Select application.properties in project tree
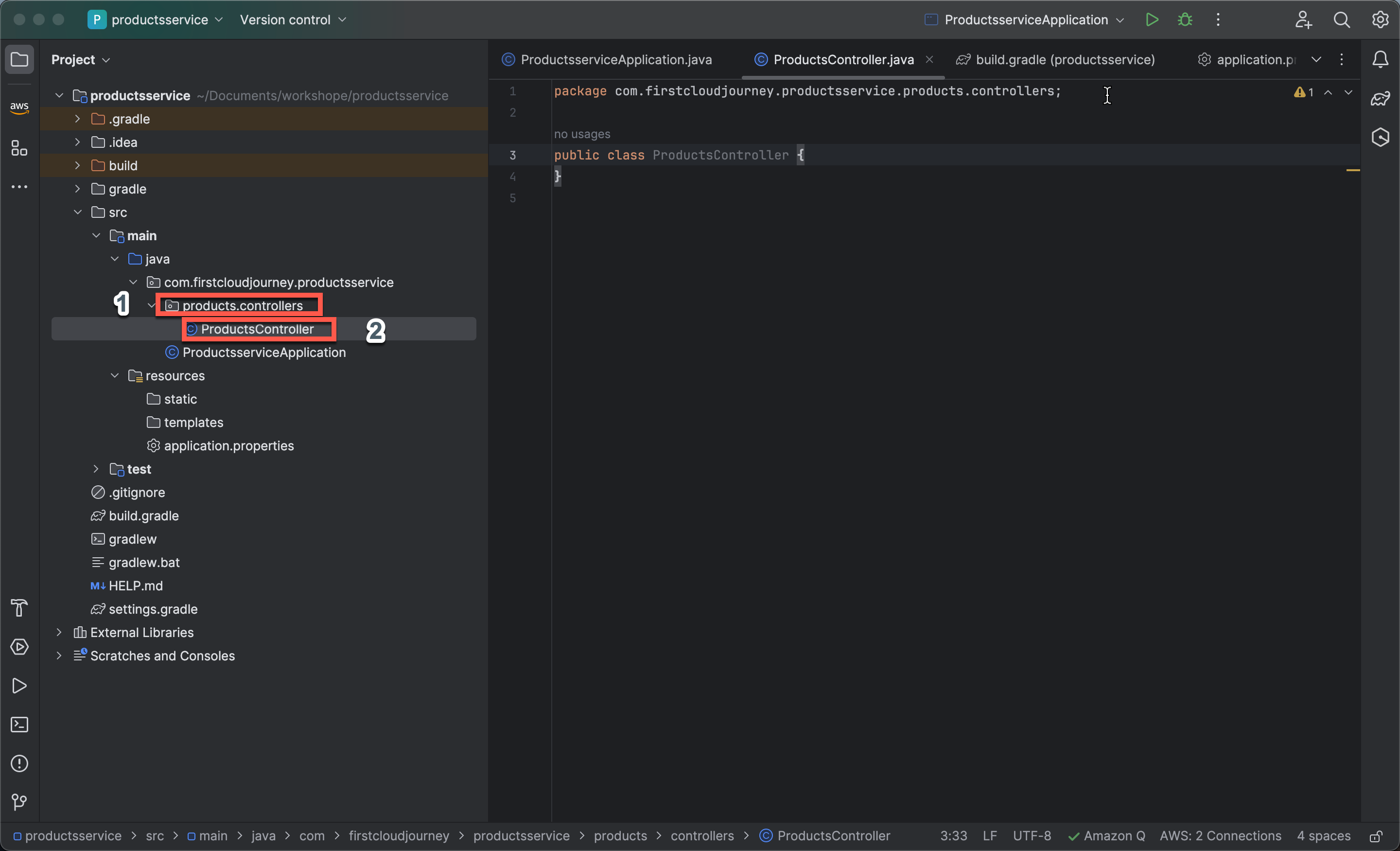Image resolution: width=1400 pixels, height=851 pixels. pyautogui.click(x=221, y=445)
